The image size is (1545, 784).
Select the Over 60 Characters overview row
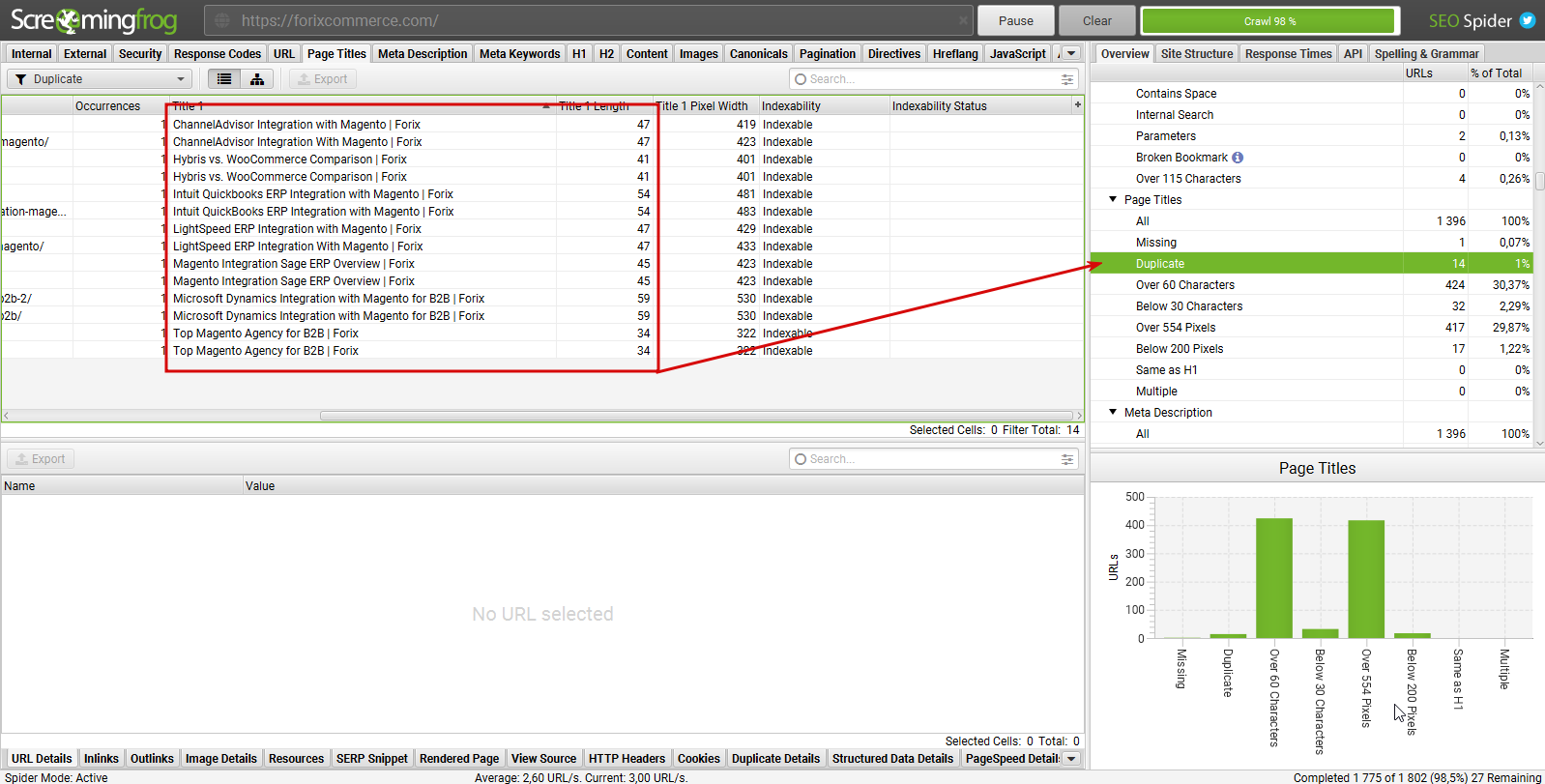coord(1311,284)
